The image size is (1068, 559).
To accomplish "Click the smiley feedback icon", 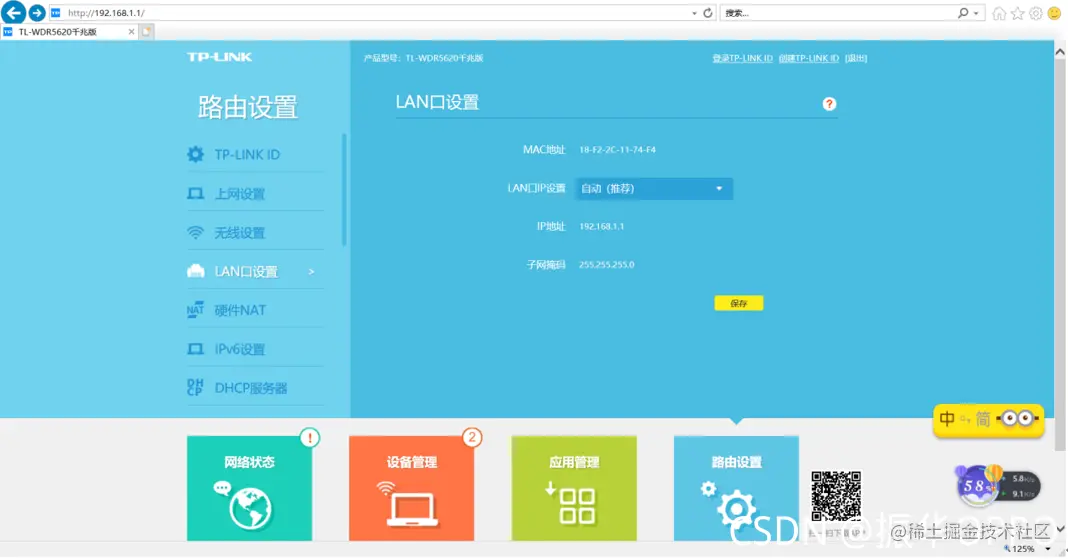I will click(x=1055, y=14).
